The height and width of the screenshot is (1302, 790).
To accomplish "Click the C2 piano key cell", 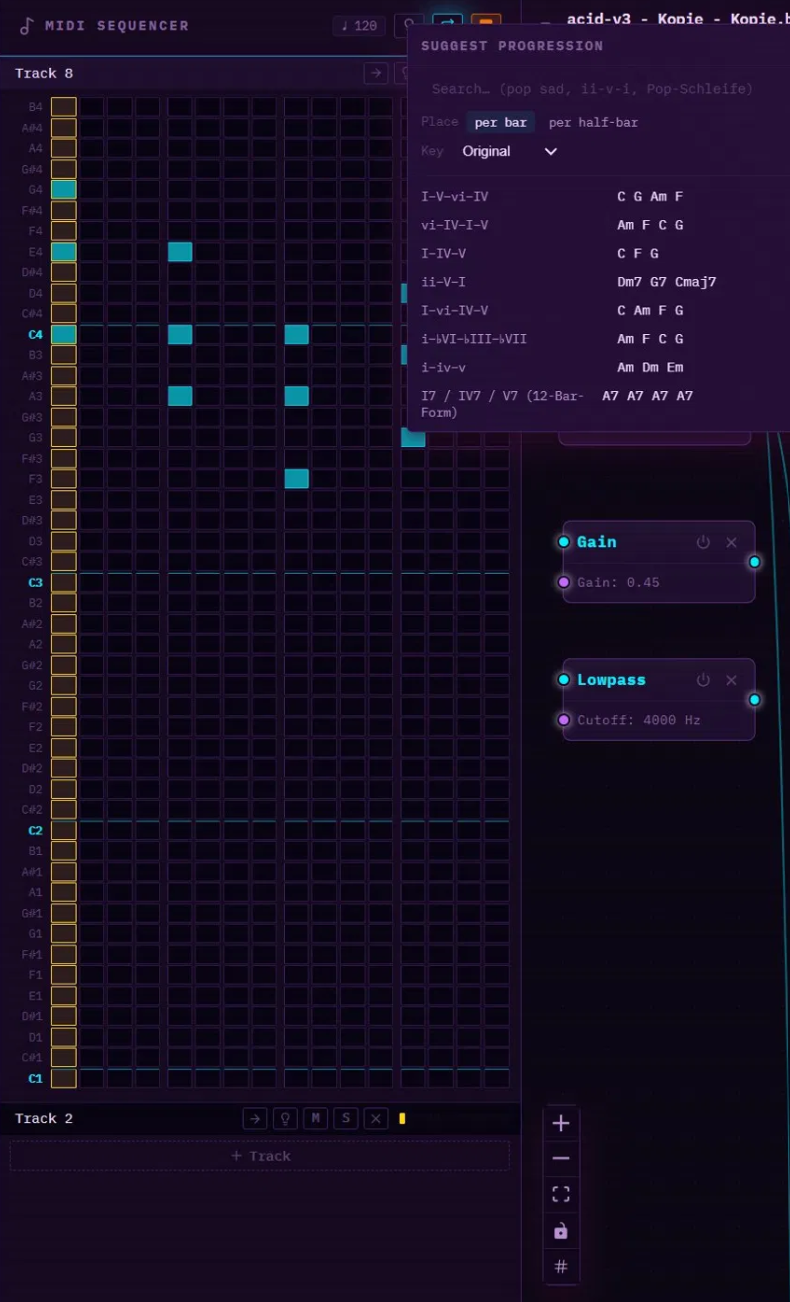I will pos(64,830).
